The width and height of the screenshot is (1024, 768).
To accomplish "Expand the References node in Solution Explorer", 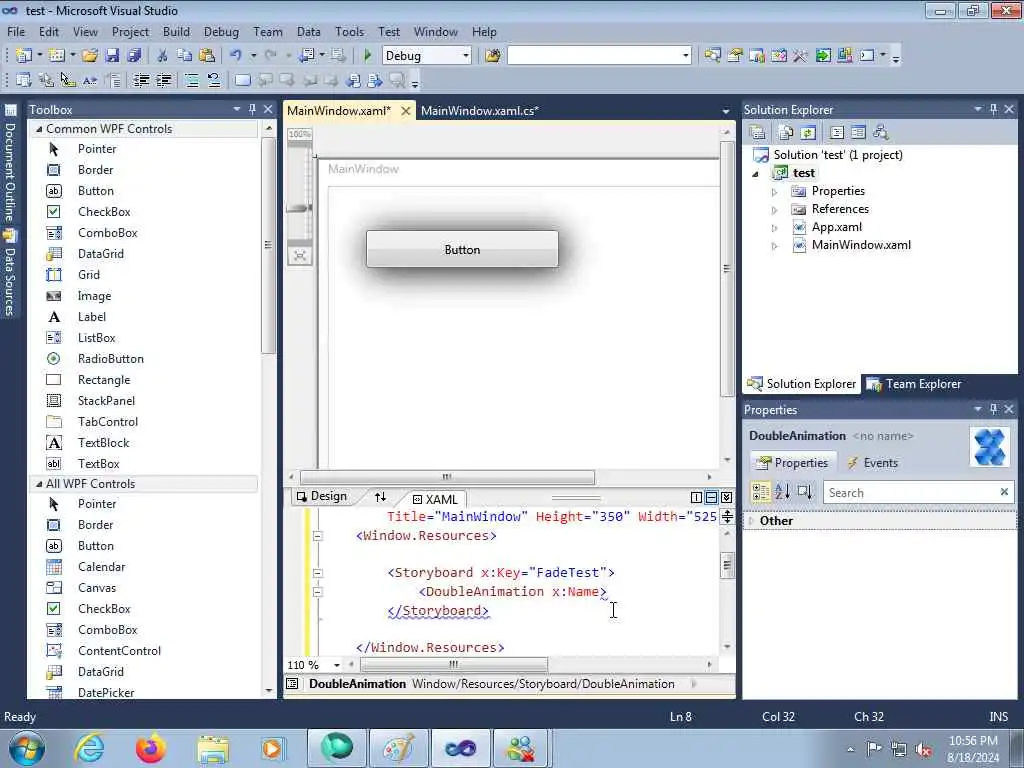I will point(775,210).
